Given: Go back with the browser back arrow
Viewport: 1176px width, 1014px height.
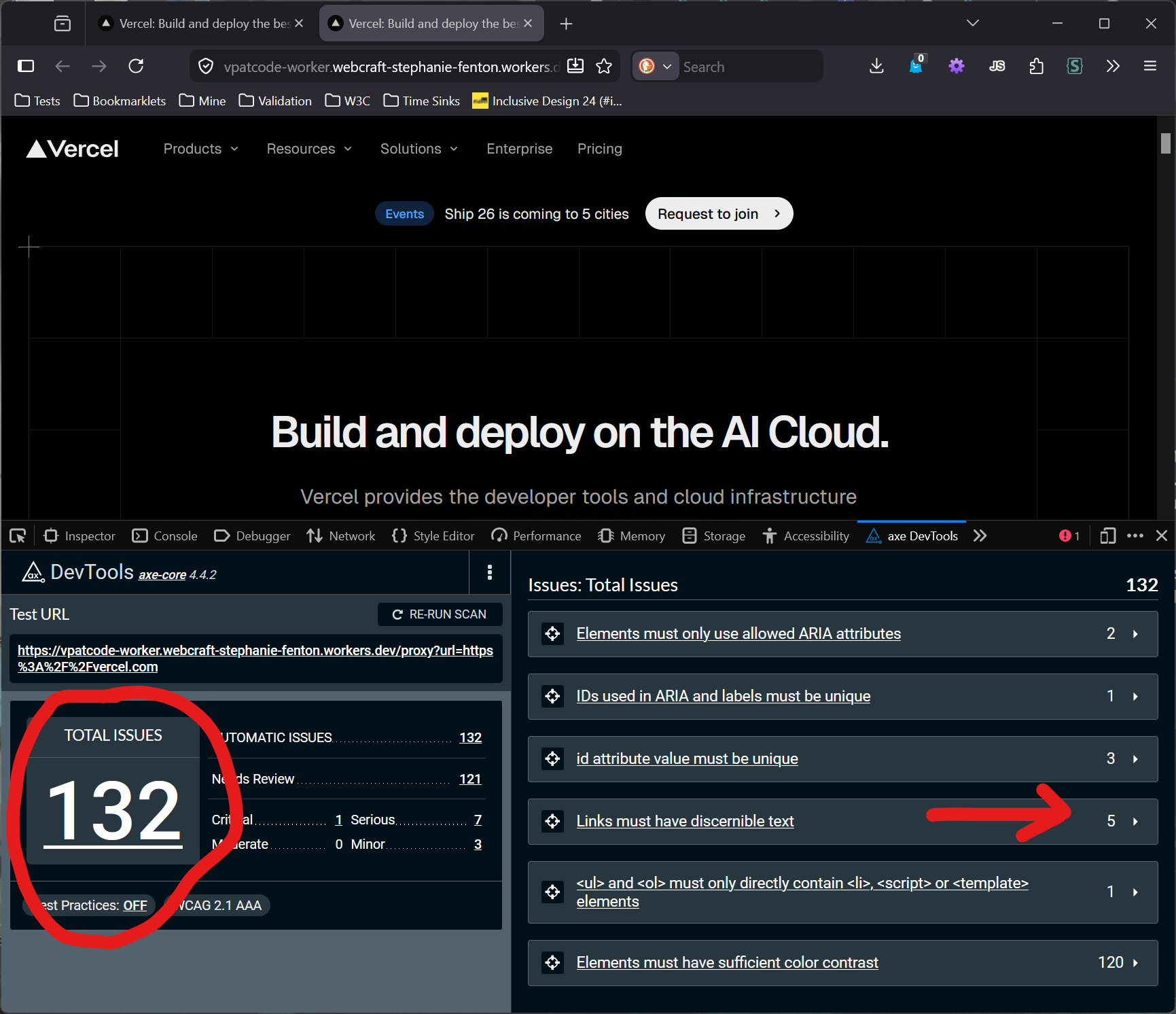Looking at the screenshot, I should point(63,66).
